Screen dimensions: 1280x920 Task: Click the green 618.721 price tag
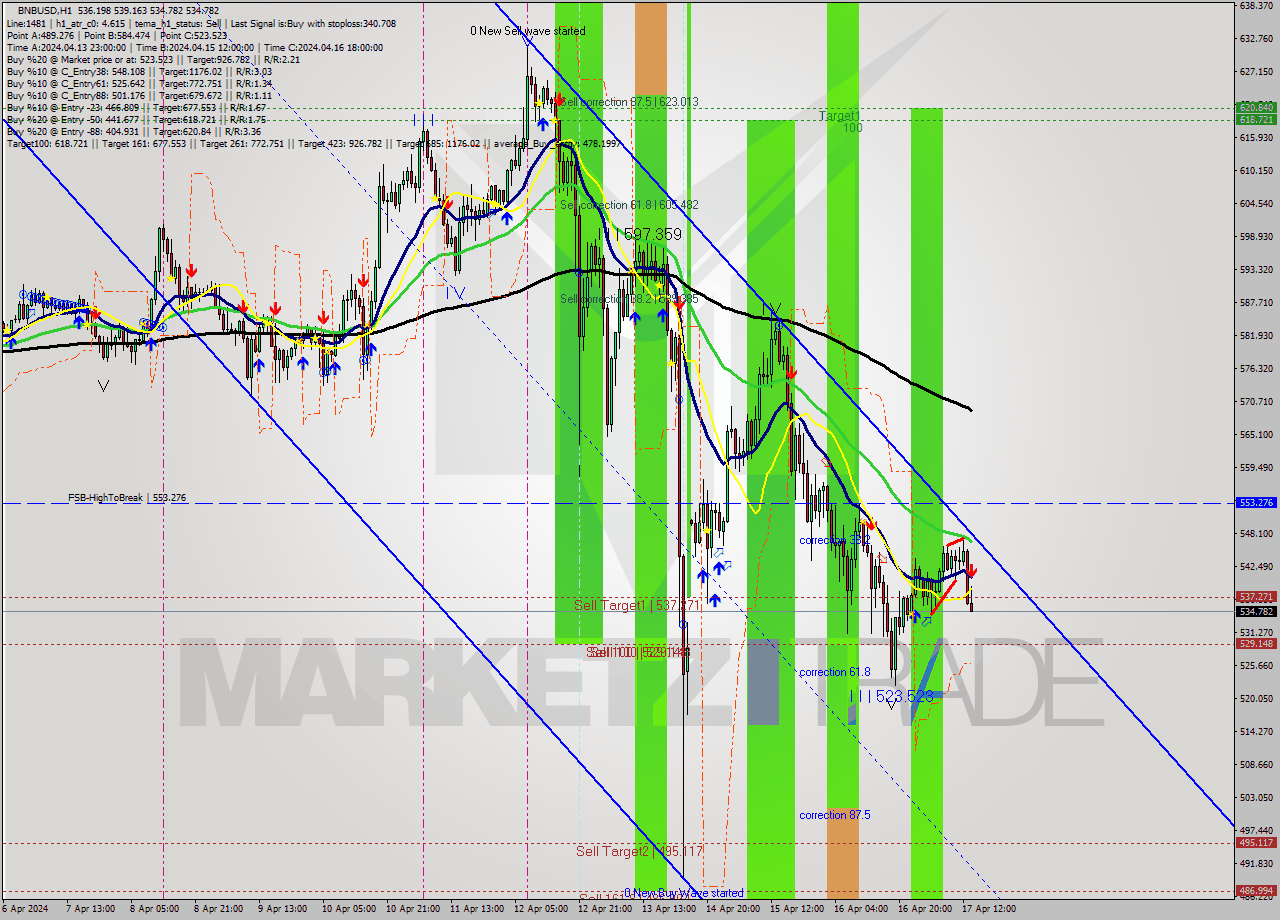pos(1256,119)
